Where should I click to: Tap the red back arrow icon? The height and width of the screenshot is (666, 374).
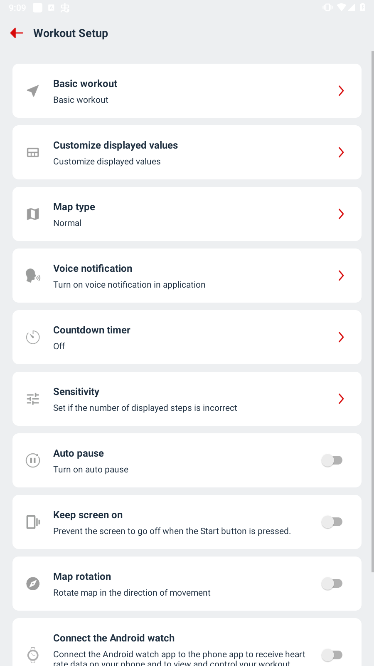(x=17, y=33)
